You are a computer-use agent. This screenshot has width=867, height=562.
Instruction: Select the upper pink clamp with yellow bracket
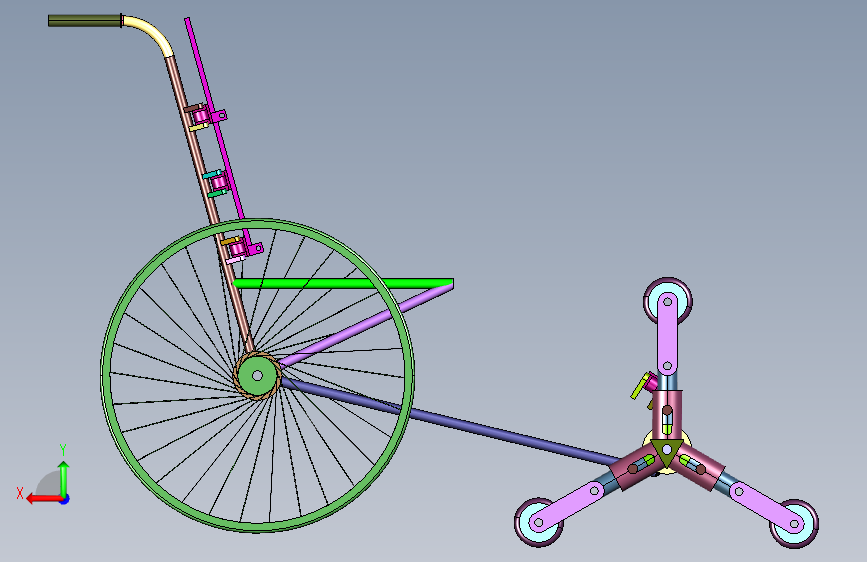(199, 116)
